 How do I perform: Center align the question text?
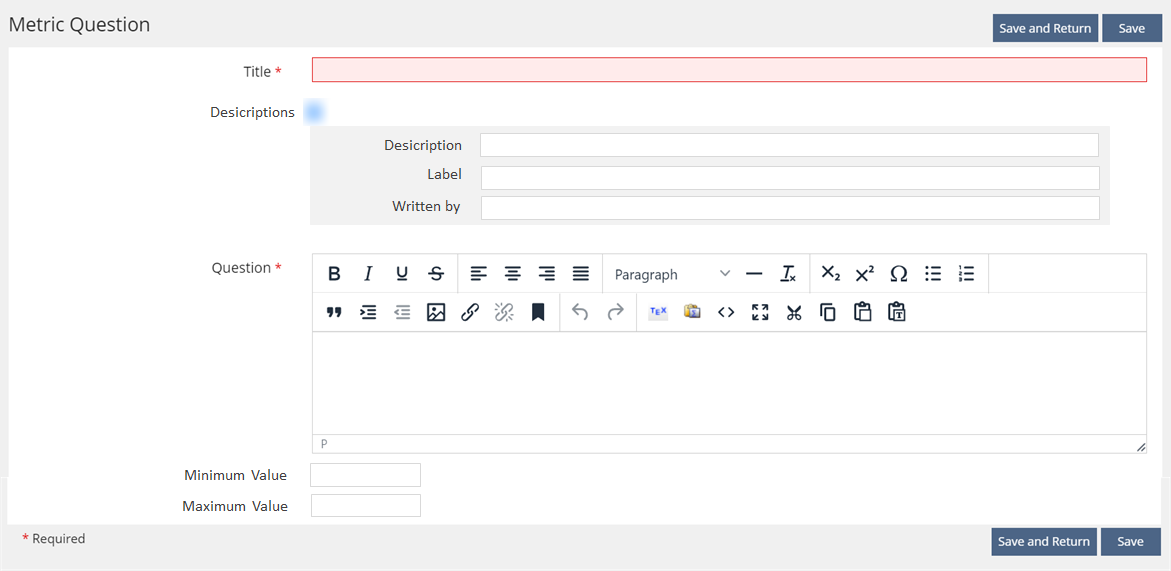pyautogui.click(x=513, y=274)
